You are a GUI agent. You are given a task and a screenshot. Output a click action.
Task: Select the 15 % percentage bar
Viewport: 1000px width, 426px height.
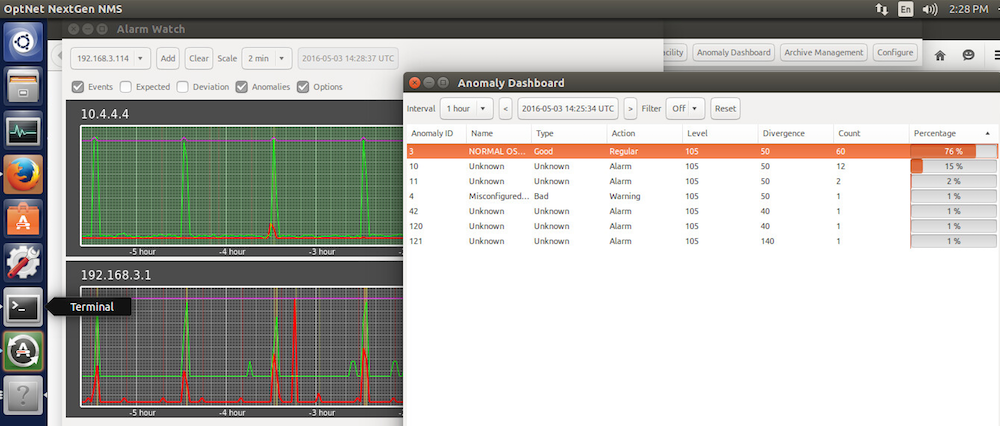(953, 166)
